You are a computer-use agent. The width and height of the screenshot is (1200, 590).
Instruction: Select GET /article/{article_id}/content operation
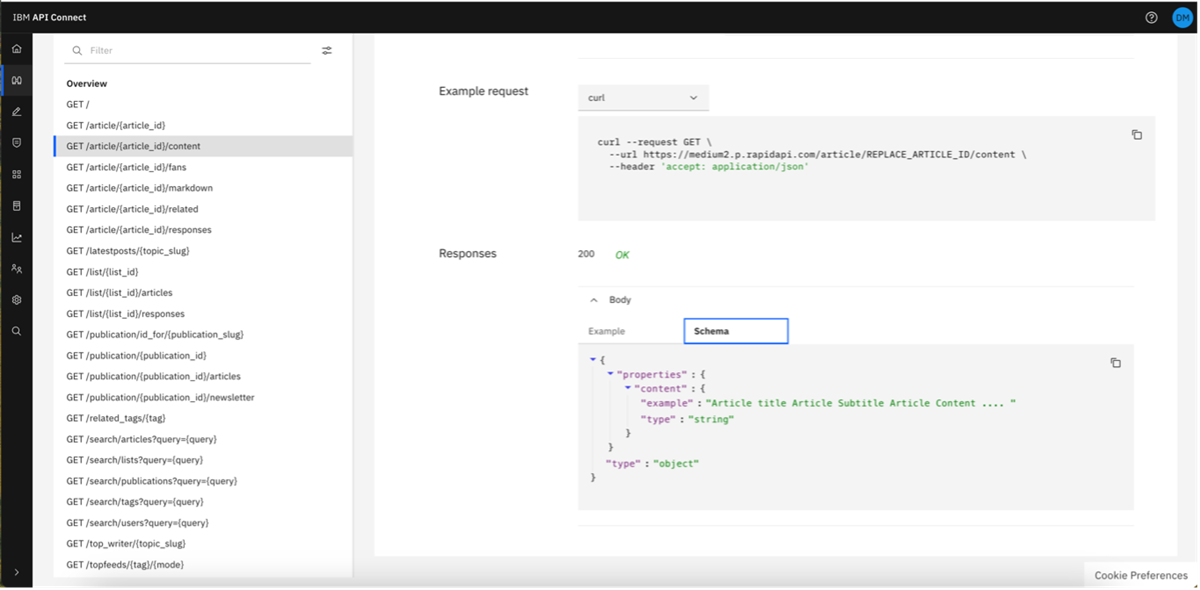(203, 146)
